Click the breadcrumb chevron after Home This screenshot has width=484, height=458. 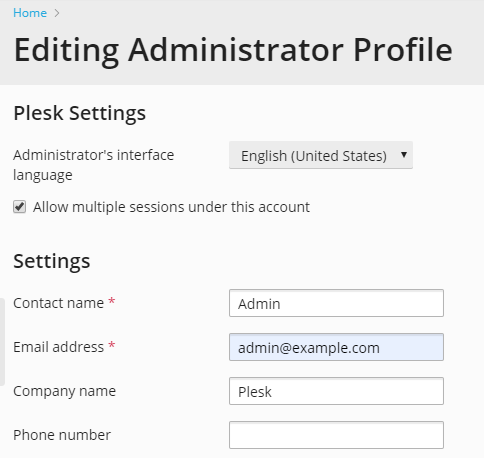tap(57, 13)
